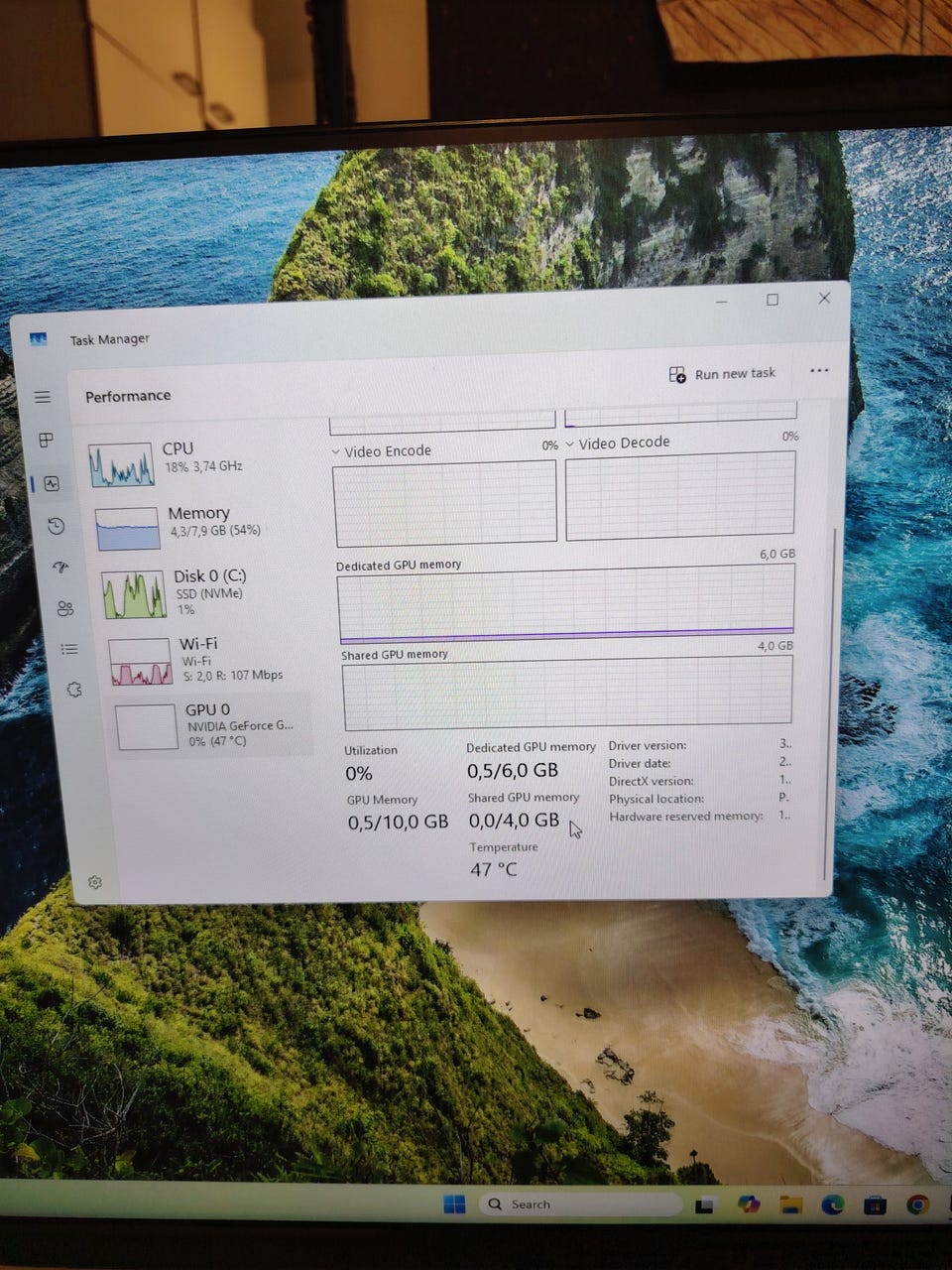Click the Hardware reserved memory label
952x1270 pixels.
[x=686, y=817]
